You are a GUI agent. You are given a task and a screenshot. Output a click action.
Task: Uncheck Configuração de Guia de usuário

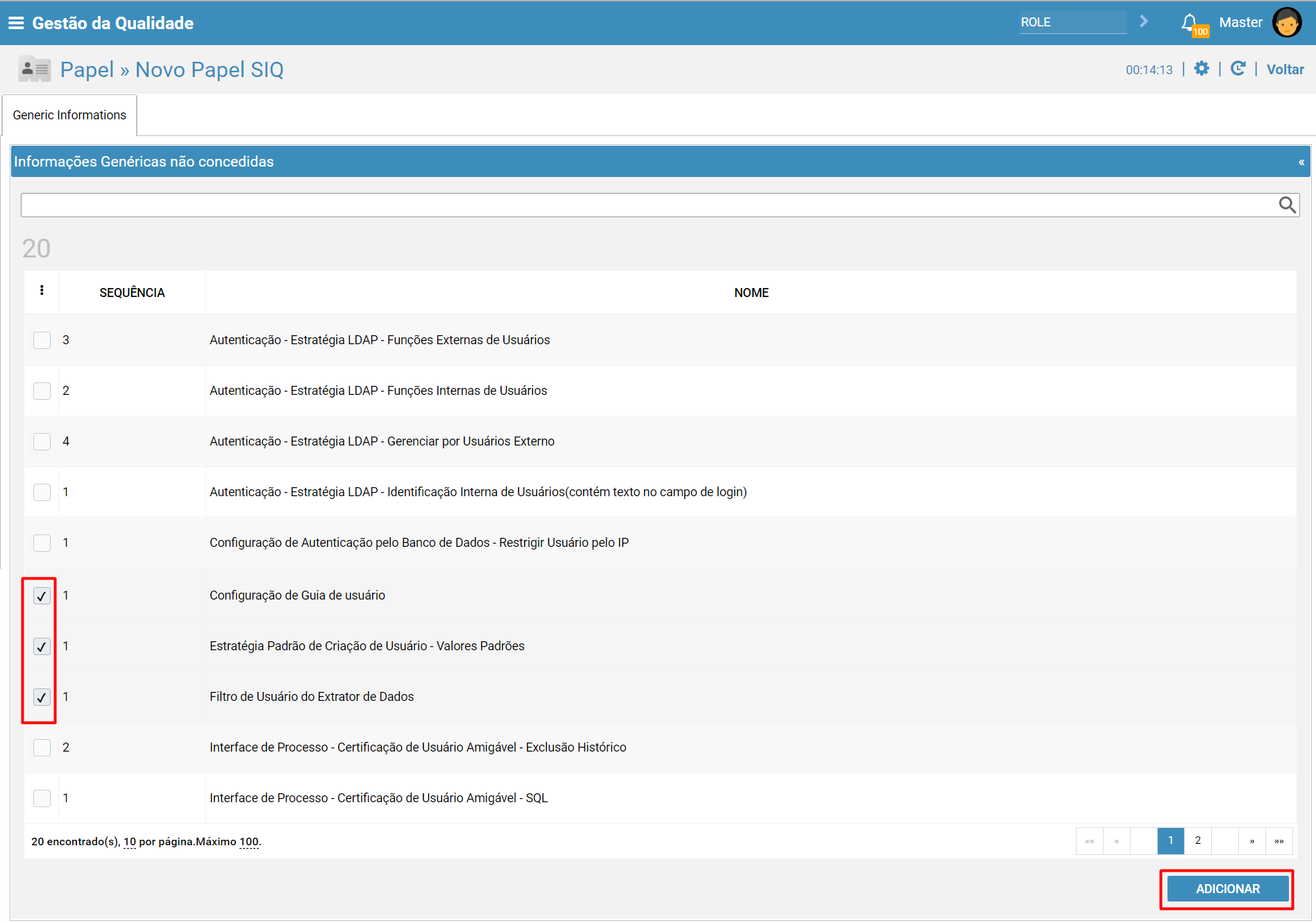click(42, 595)
